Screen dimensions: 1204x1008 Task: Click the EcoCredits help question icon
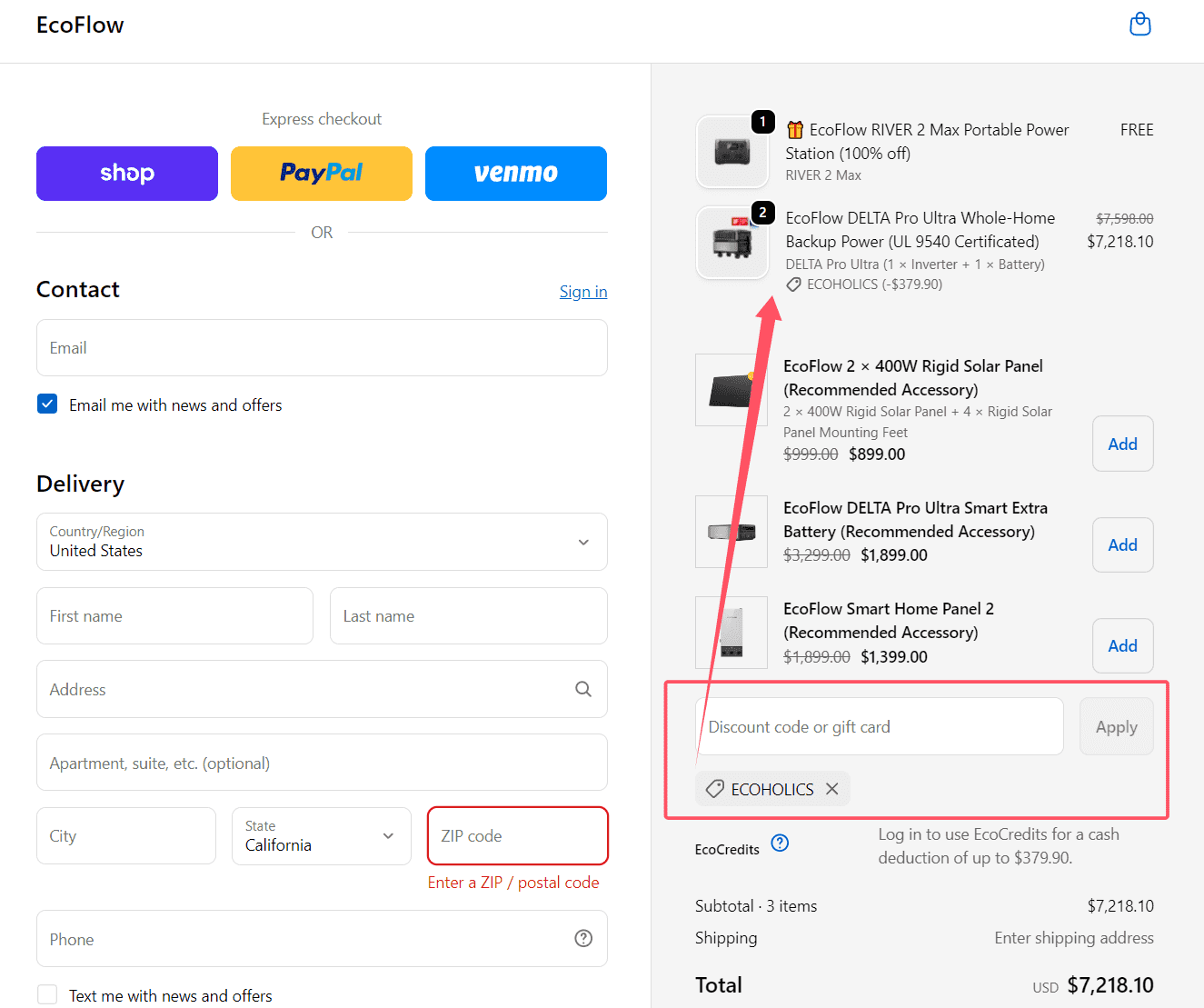pos(780,843)
